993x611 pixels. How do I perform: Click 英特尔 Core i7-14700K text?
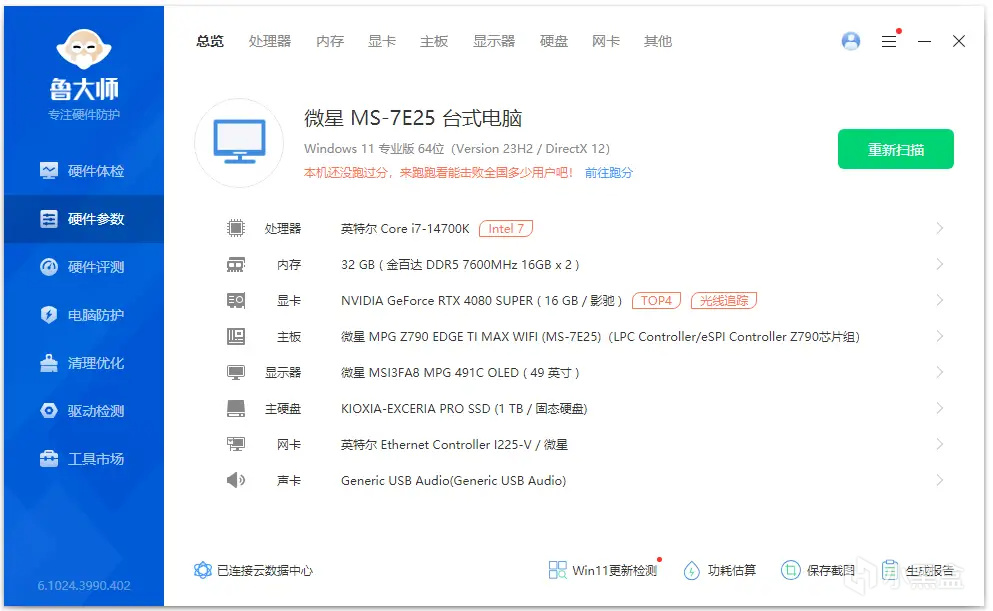(405, 229)
